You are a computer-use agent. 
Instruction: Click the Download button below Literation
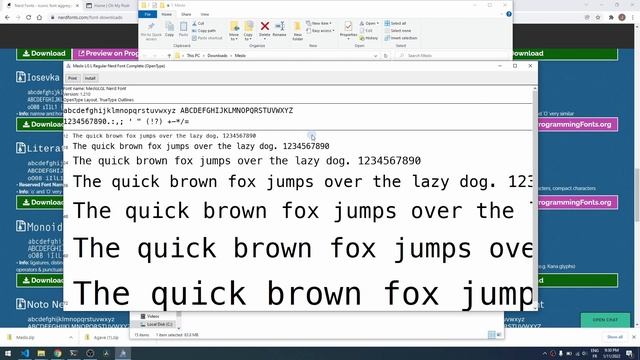[40, 202]
